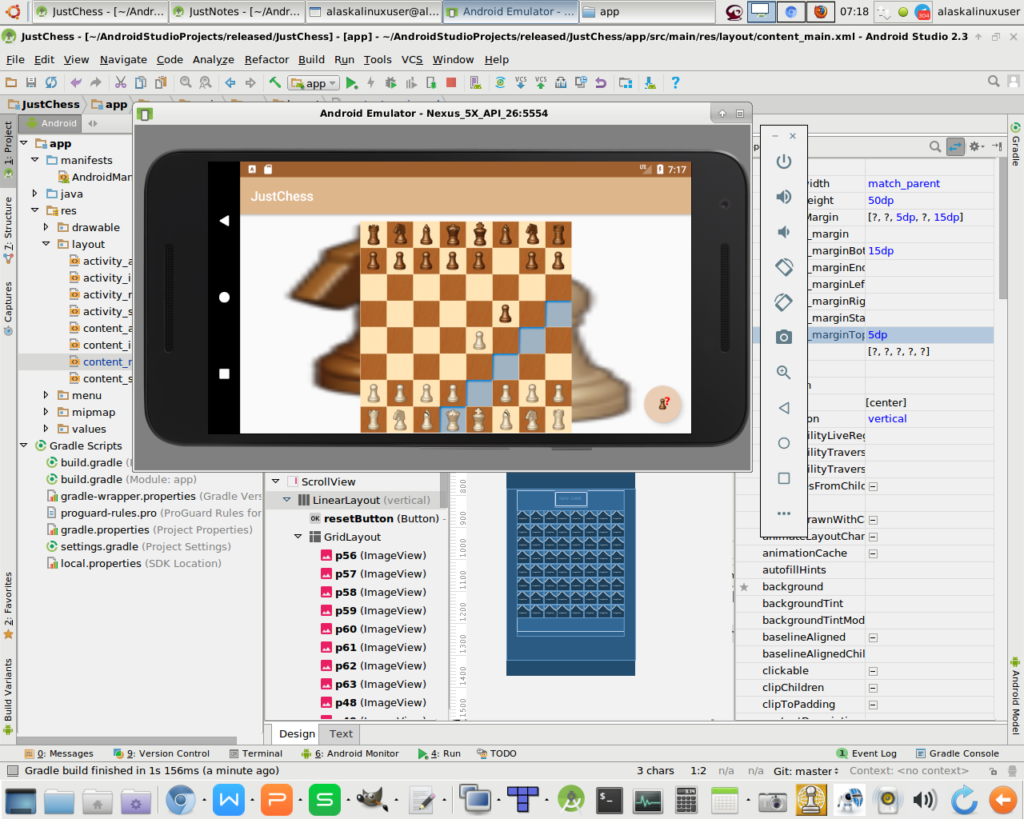Take an emulator screenshot with the camera icon

click(x=784, y=337)
